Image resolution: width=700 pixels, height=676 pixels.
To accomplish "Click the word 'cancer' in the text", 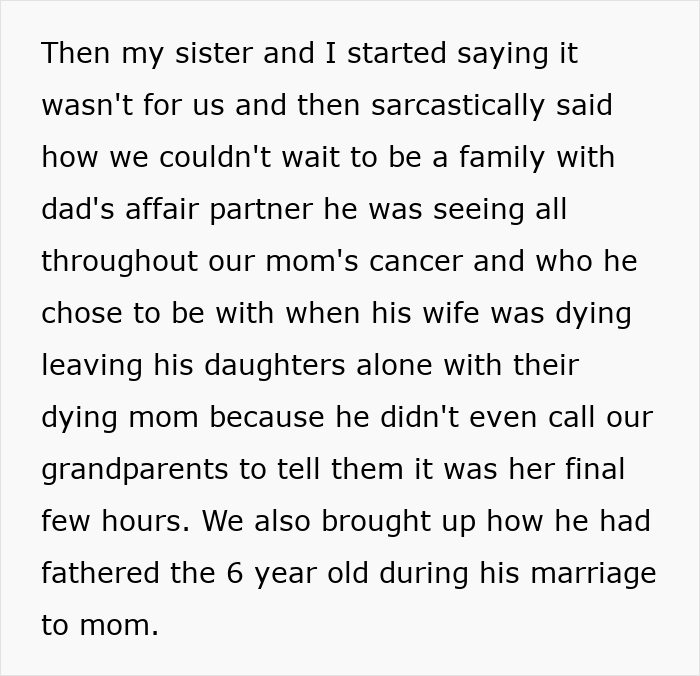I will tap(416, 263).
